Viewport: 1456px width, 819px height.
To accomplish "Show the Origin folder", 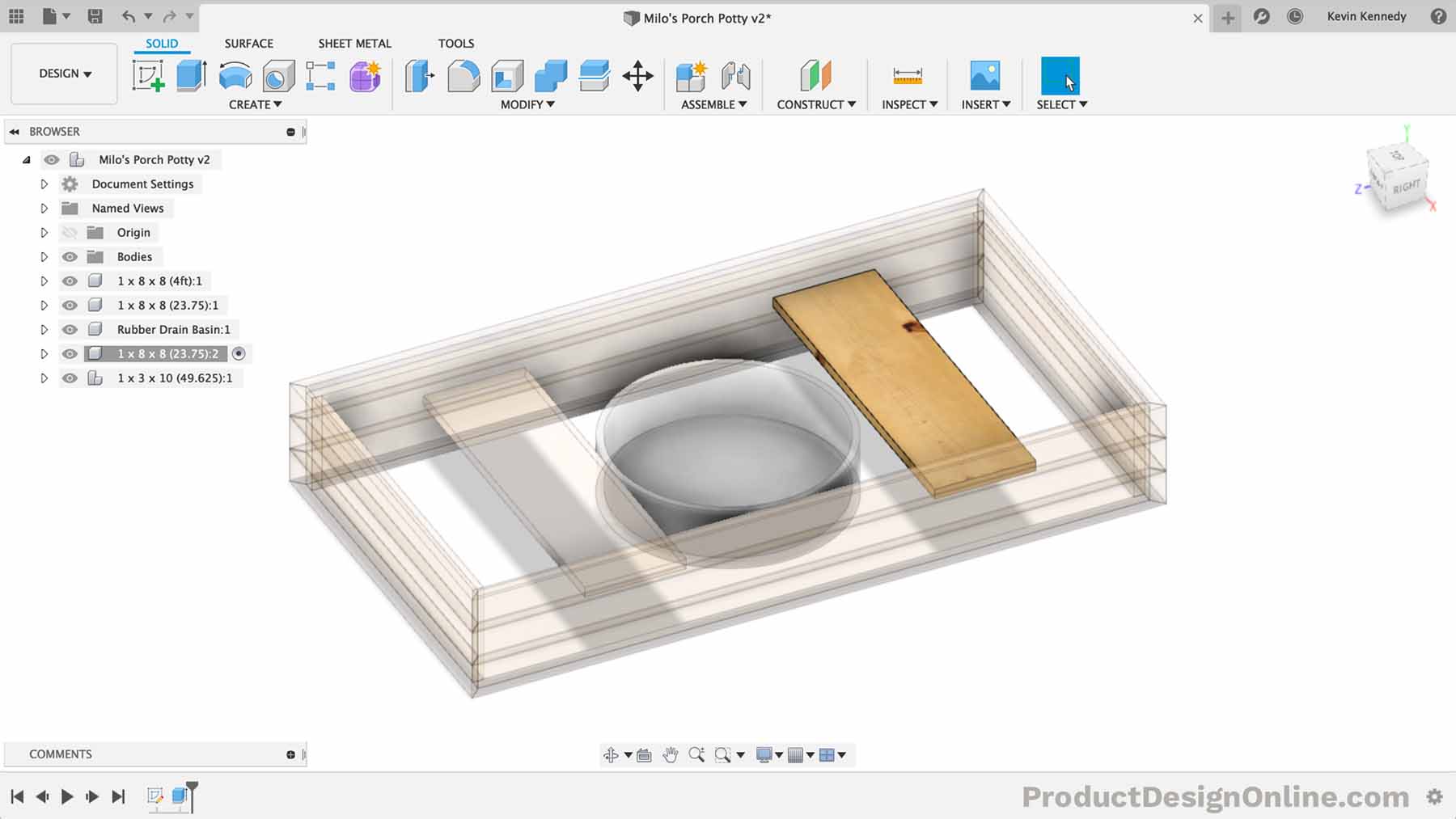I will point(70,232).
